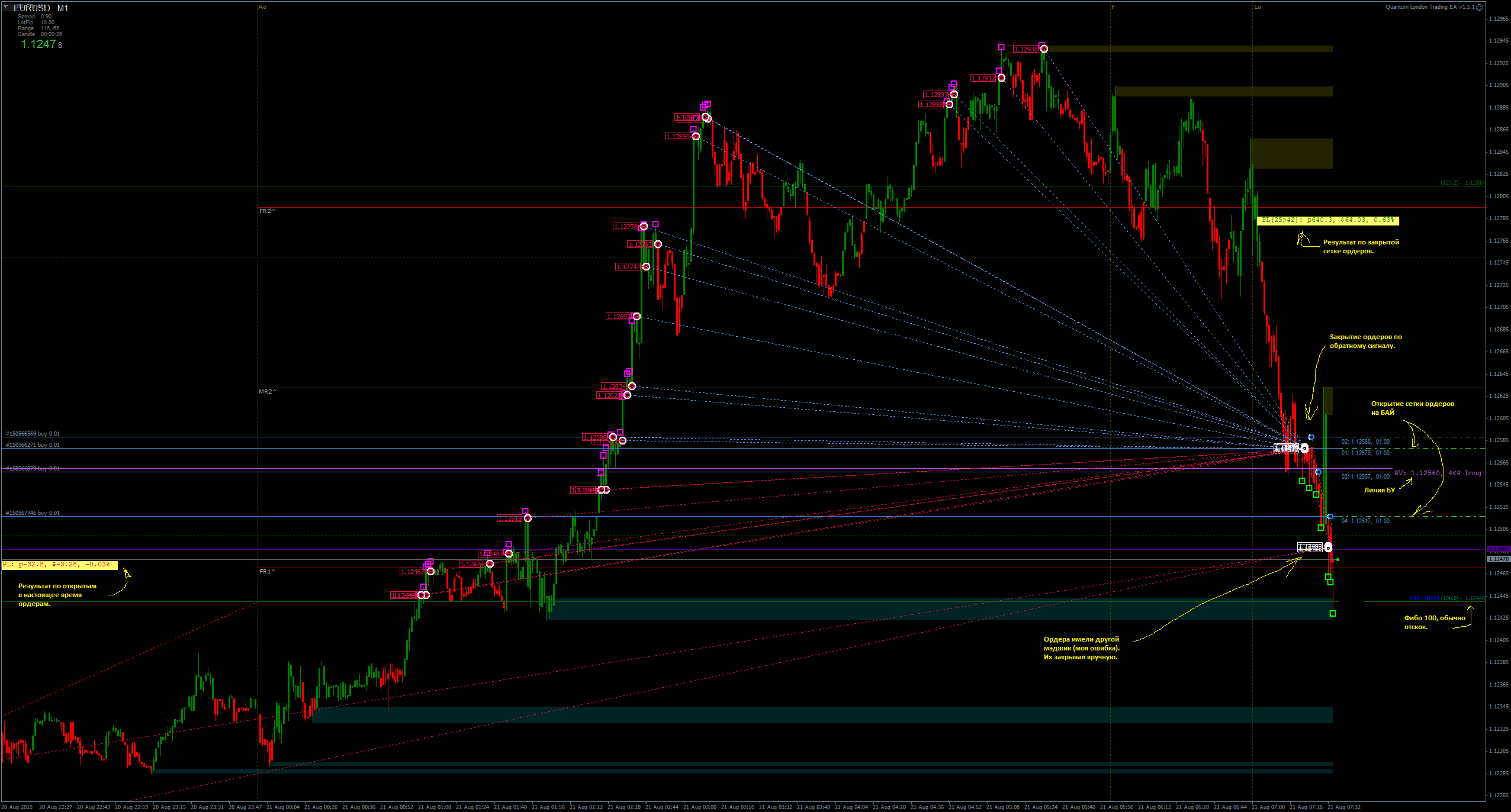Click the 21 Aug 05:08 time axis label
1511x812 pixels.
pos(1003,807)
